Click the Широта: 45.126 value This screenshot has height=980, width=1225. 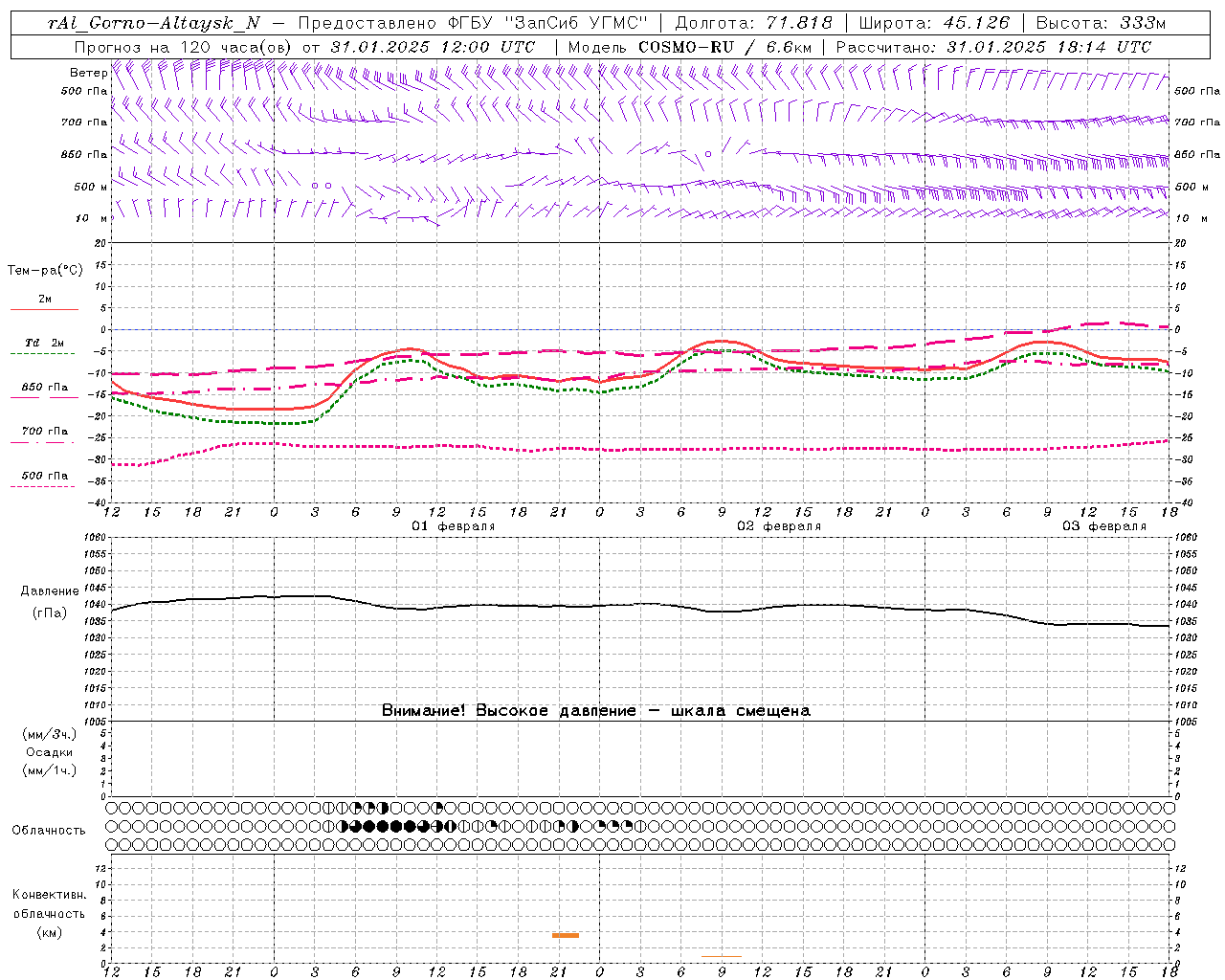tap(934, 23)
